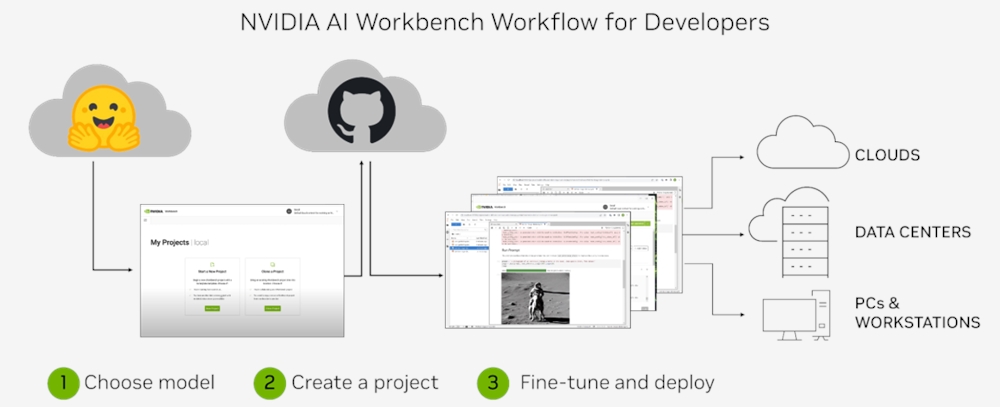Click the PCs & WORKSTATIONS label
Viewport: 1000px width, 407px height.
click(917, 312)
